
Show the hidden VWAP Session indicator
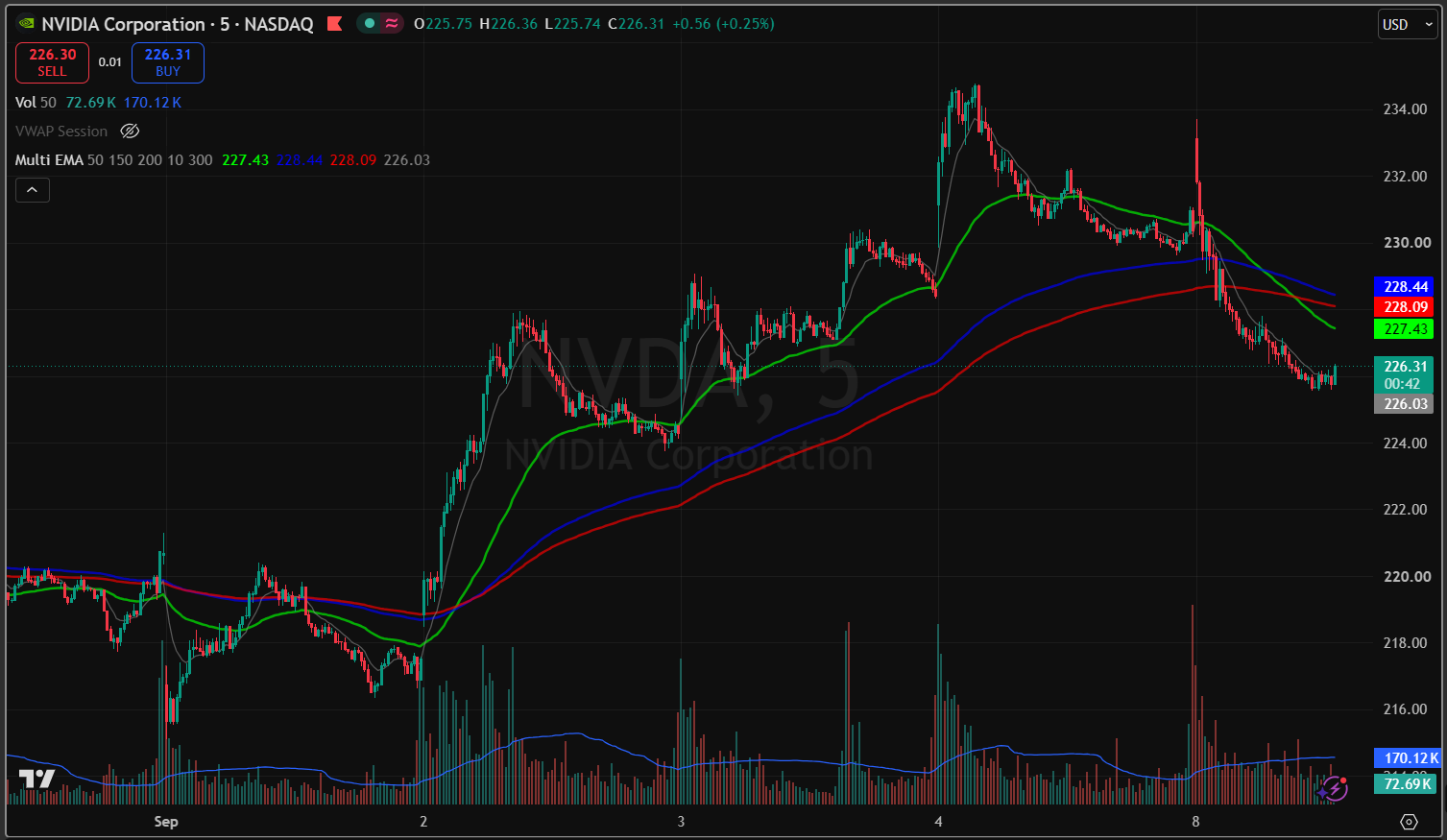(x=131, y=132)
